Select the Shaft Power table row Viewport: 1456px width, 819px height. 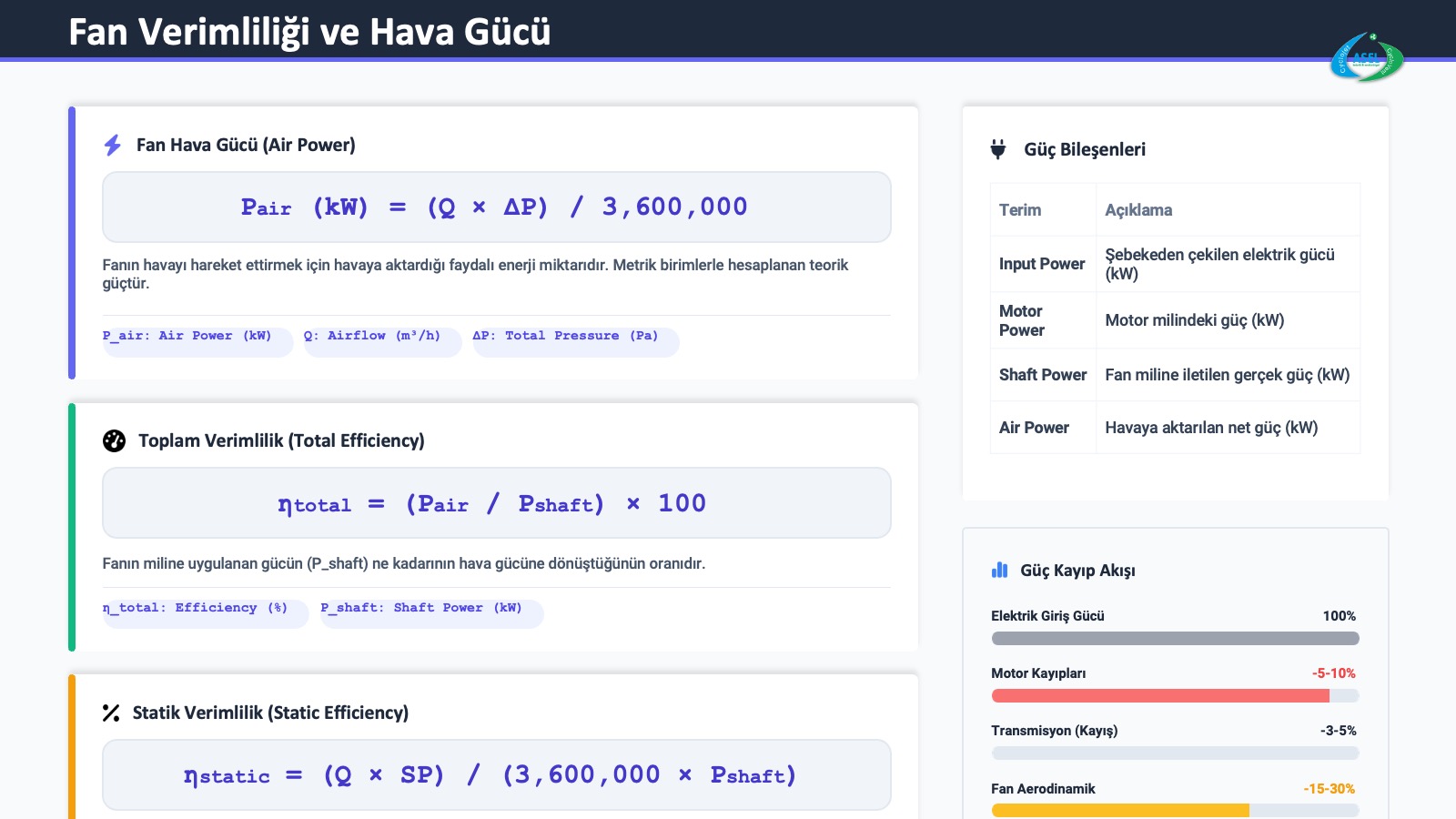coord(1174,375)
